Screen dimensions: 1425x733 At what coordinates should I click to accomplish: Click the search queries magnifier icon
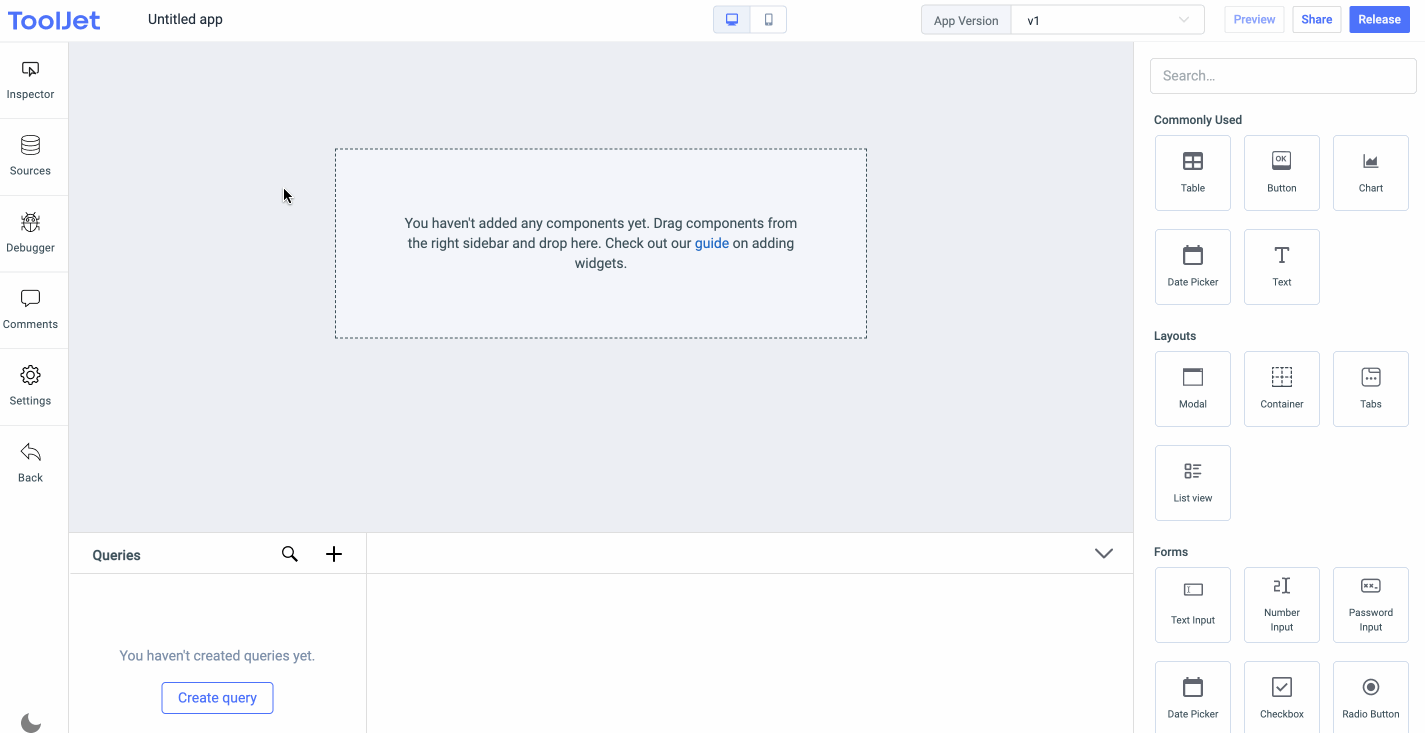(x=290, y=554)
